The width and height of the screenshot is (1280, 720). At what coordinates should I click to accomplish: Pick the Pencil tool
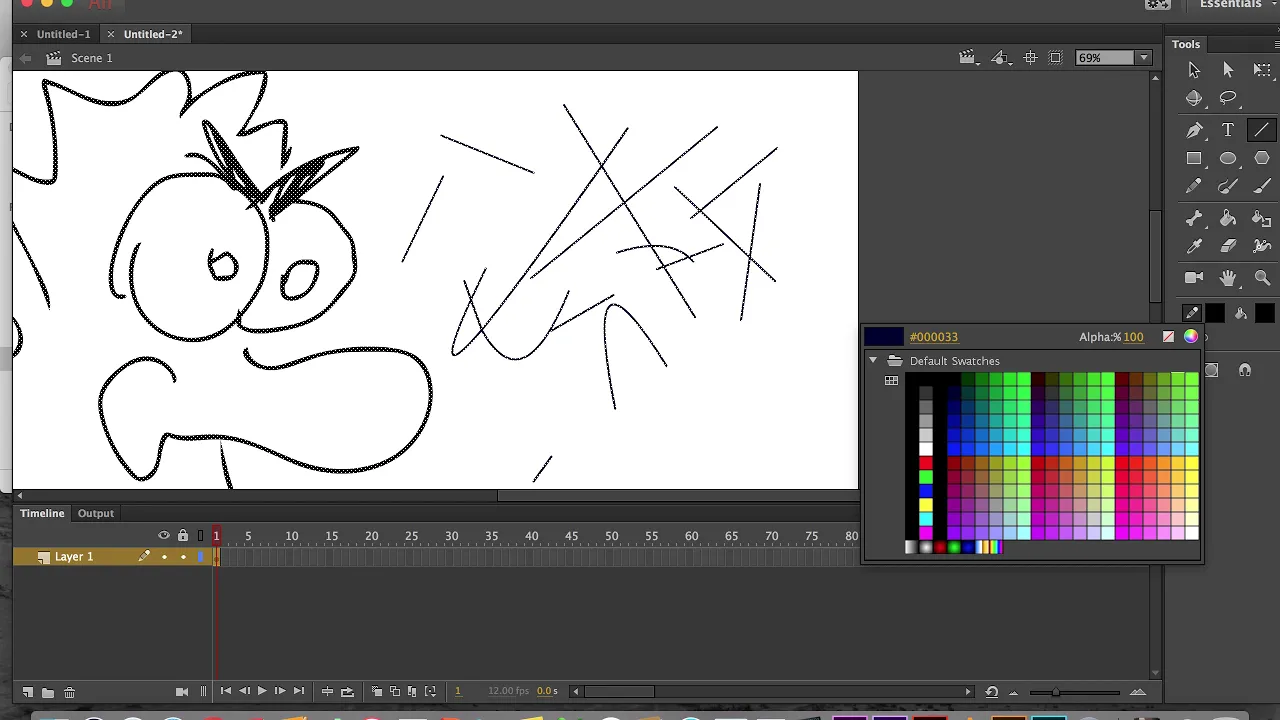[x=1194, y=186]
